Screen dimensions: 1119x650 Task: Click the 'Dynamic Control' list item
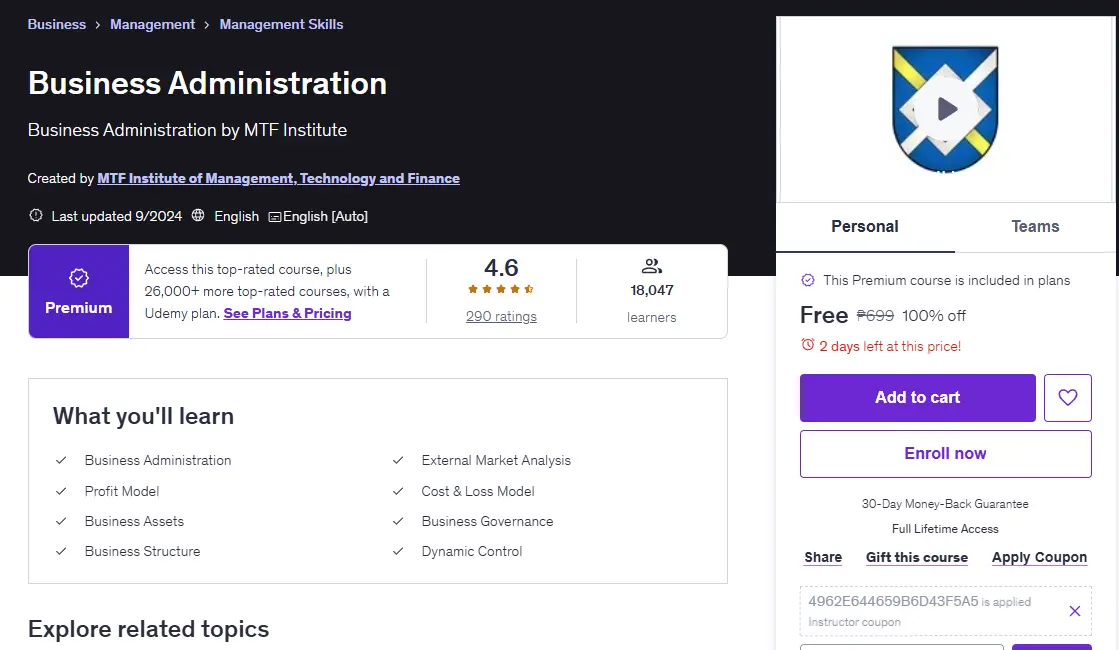[x=472, y=552]
